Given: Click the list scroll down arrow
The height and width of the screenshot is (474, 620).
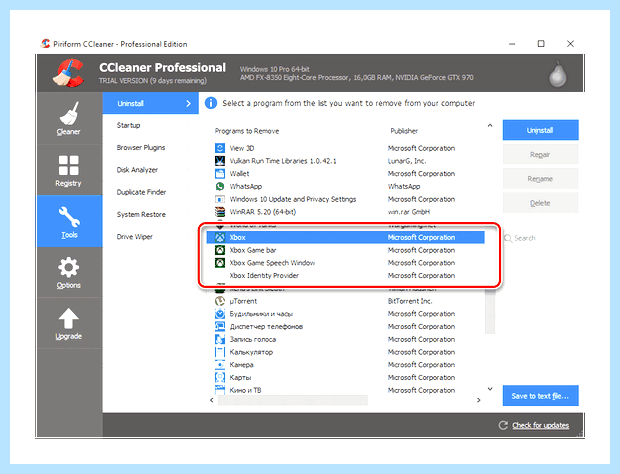Looking at the screenshot, I should click(490, 389).
